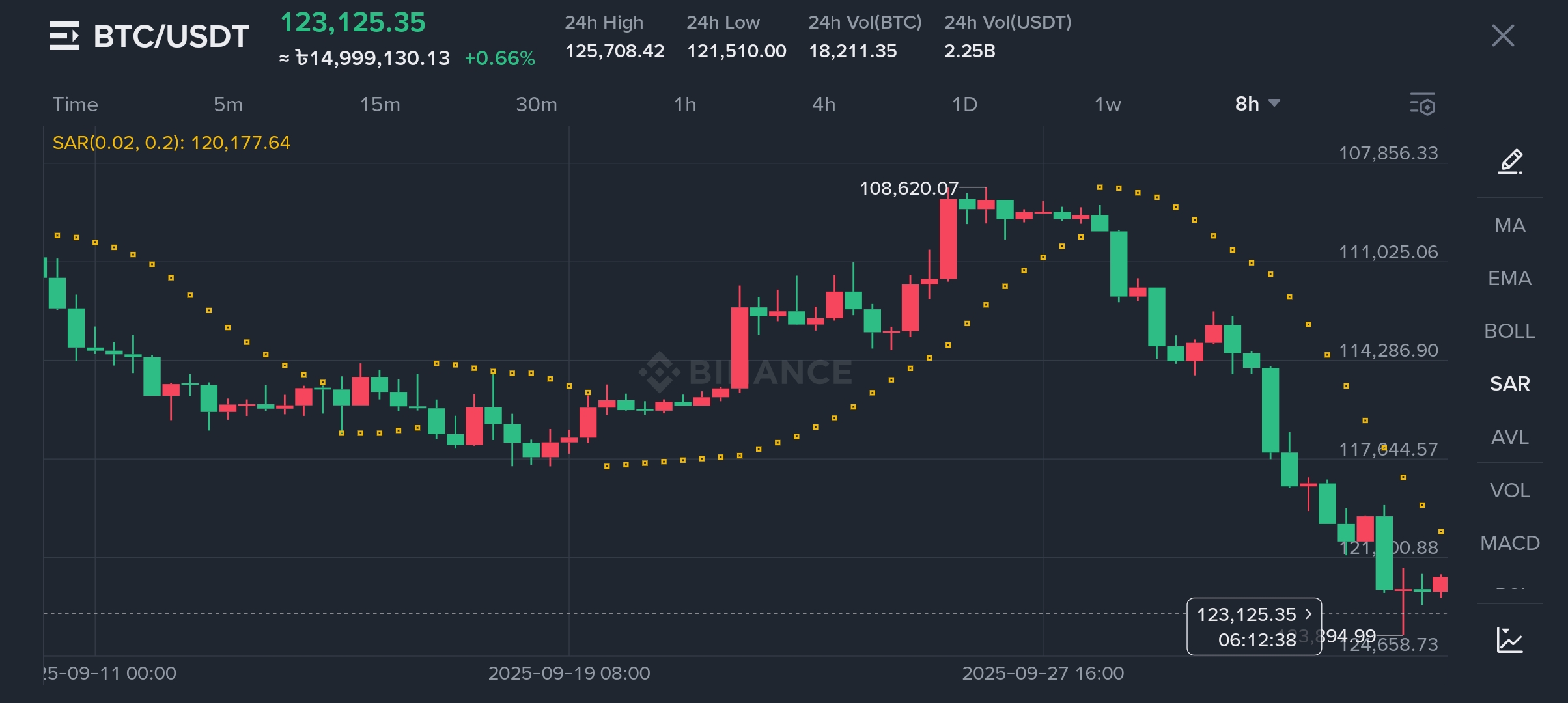The width and height of the screenshot is (1568, 703).
Task: Show the MACD sub-chart
Action: point(1509,542)
